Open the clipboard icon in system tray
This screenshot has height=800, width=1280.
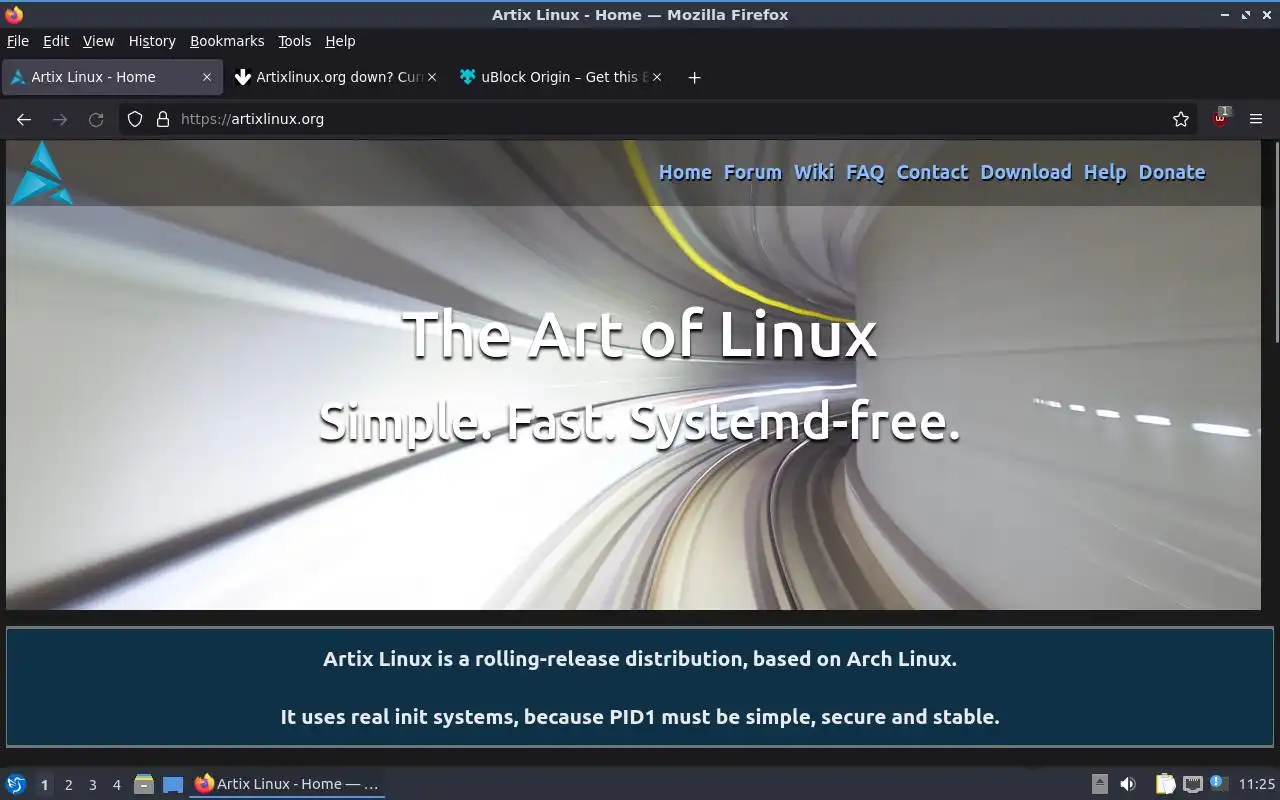1166,784
